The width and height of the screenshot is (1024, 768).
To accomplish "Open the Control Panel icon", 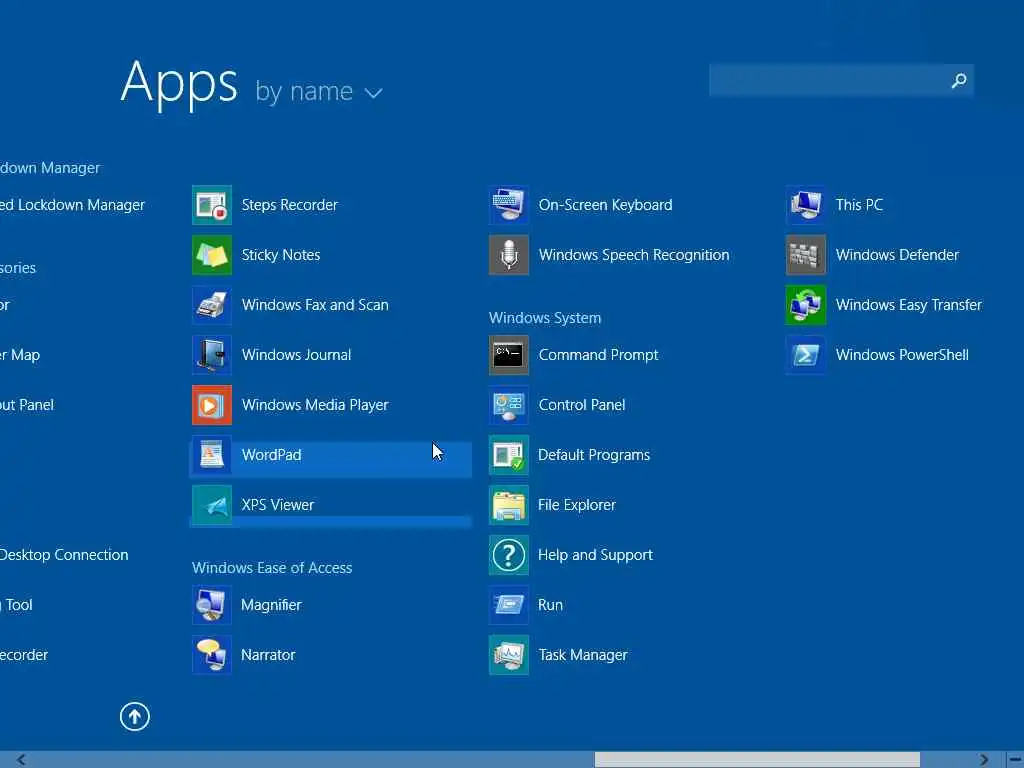I will click(509, 405).
